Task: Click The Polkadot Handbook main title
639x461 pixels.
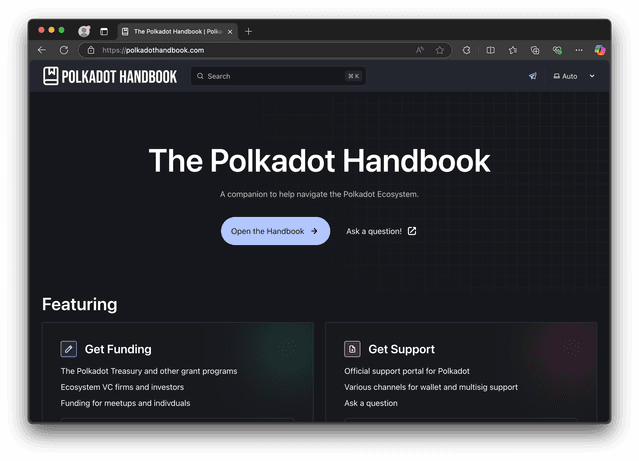Action: (319, 161)
